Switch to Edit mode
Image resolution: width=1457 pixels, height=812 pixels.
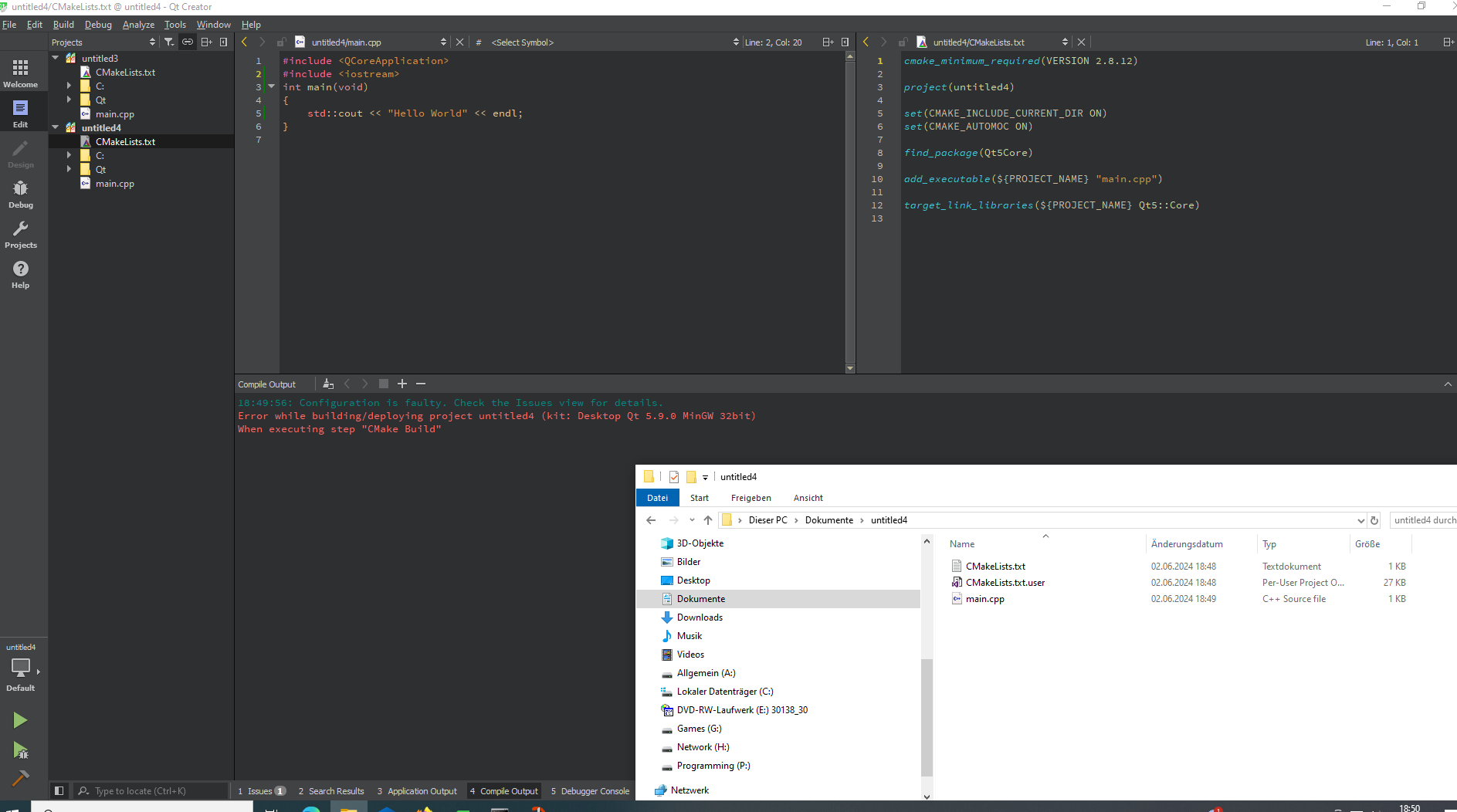pos(21,113)
